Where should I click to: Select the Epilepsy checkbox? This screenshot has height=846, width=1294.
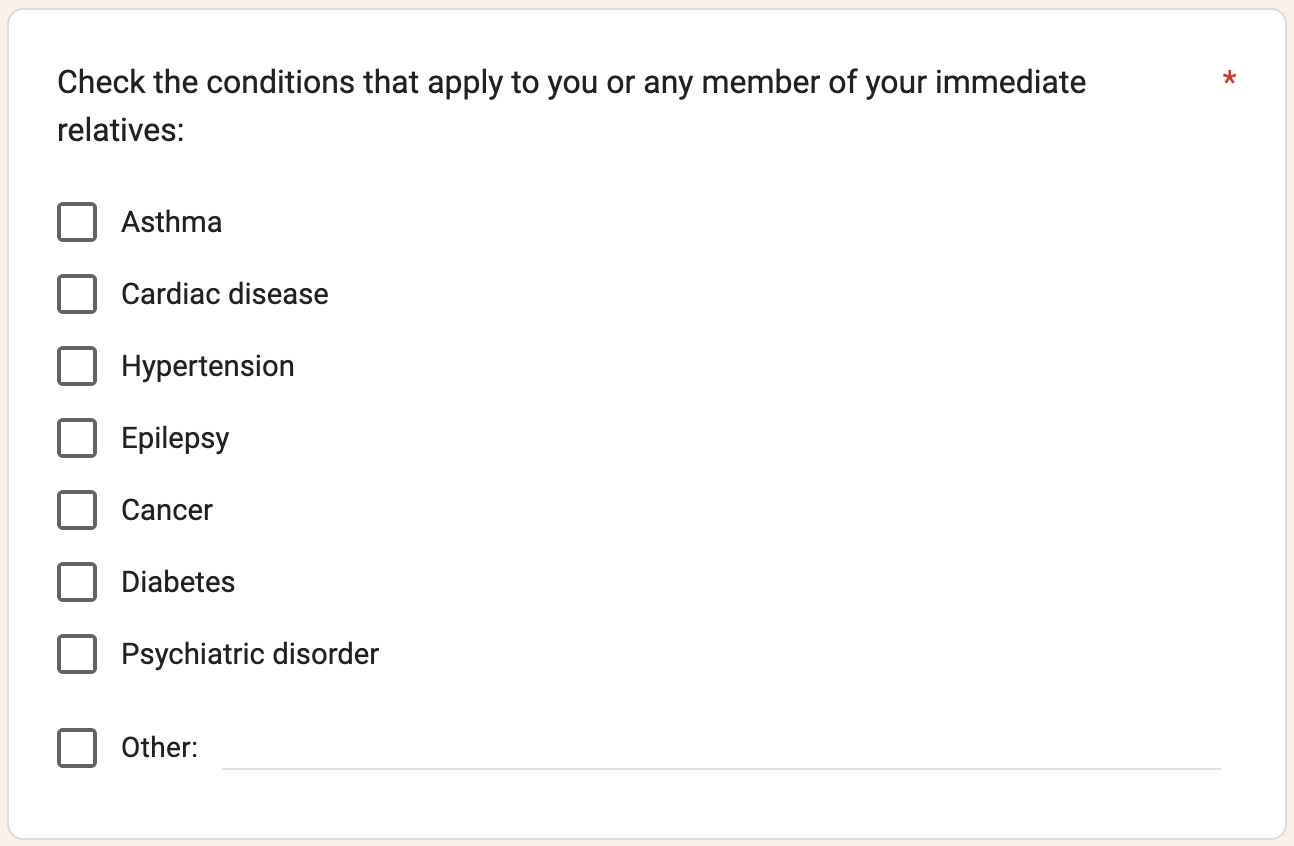[77, 438]
